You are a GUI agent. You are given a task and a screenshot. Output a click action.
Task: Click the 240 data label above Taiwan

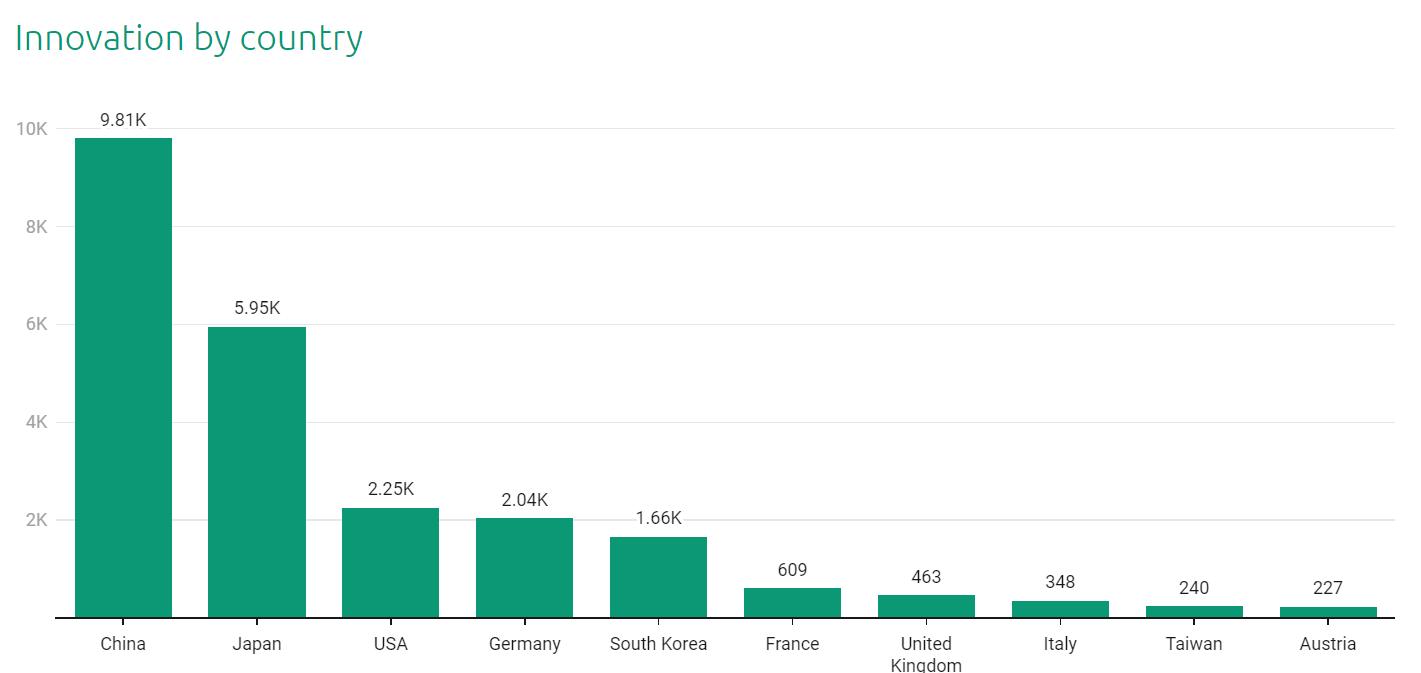[x=1194, y=587]
